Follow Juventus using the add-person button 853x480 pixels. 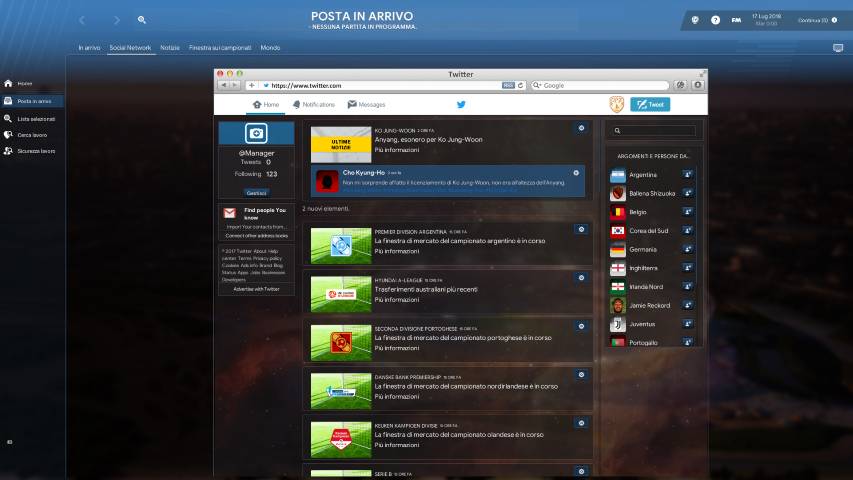click(x=688, y=324)
